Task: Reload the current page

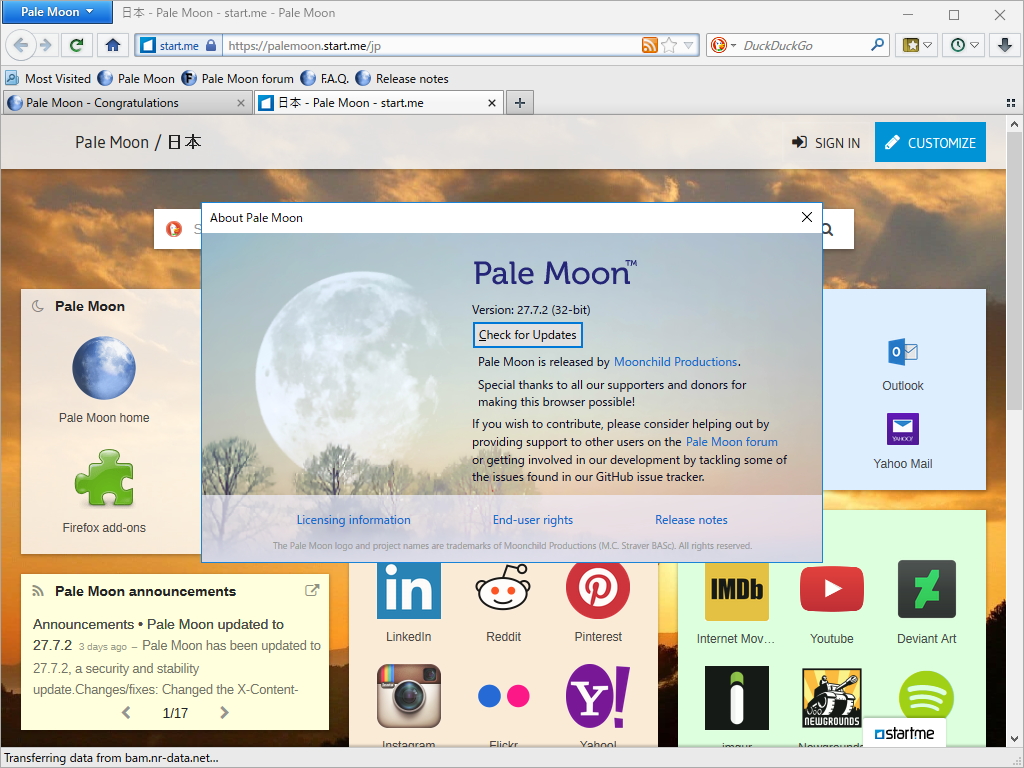Action: coord(76,45)
